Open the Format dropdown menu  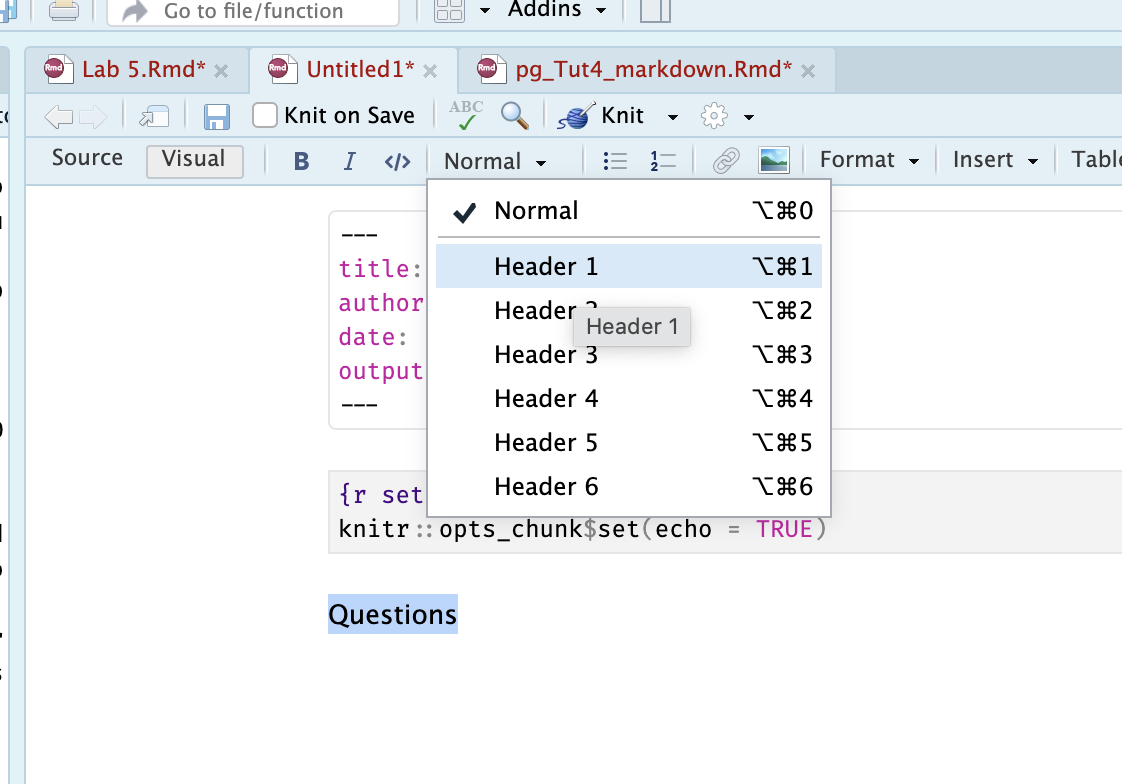[x=868, y=160]
